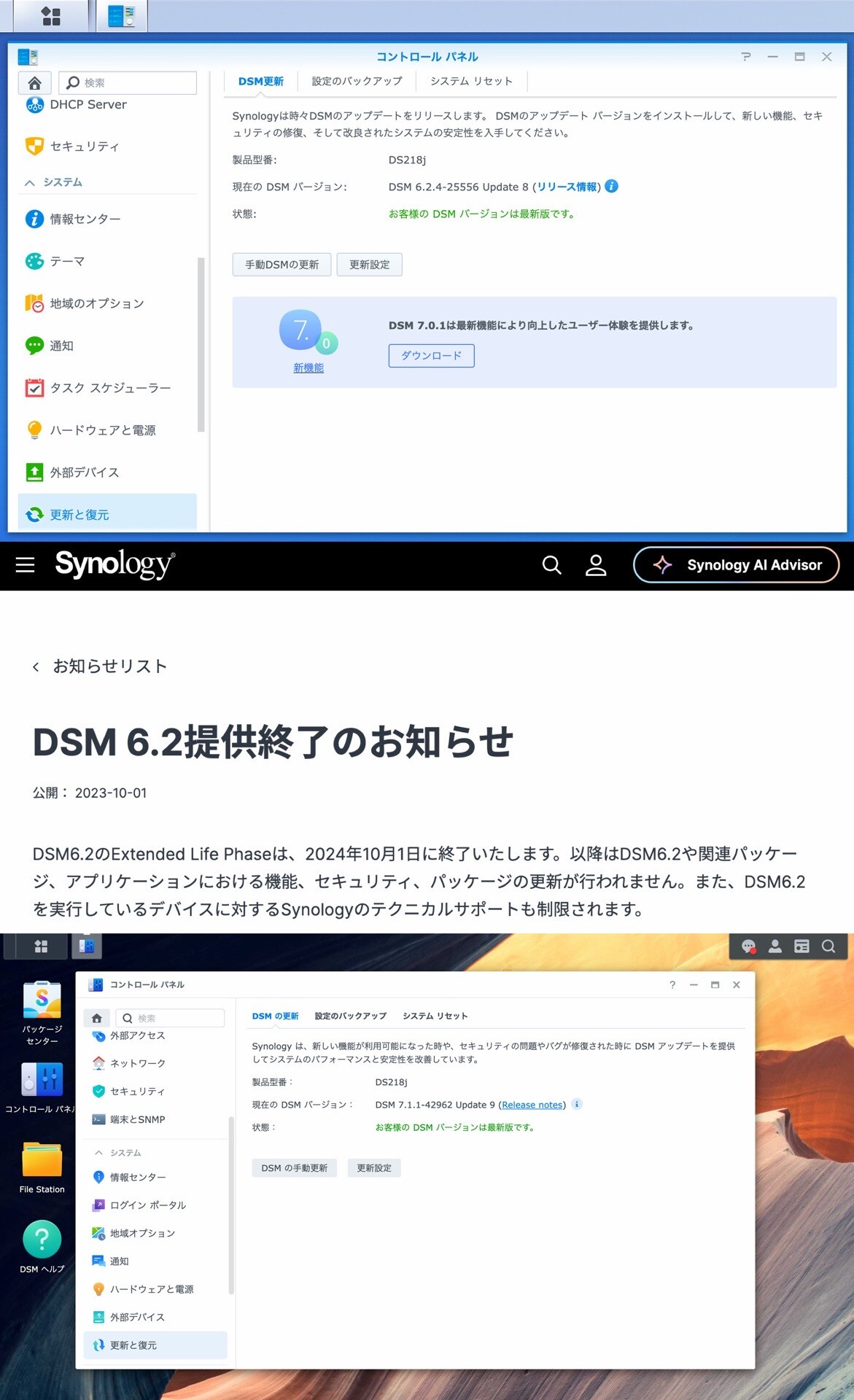Click the Synology AI Advisor button
The image size is (854, 1400).
(736, 565)
